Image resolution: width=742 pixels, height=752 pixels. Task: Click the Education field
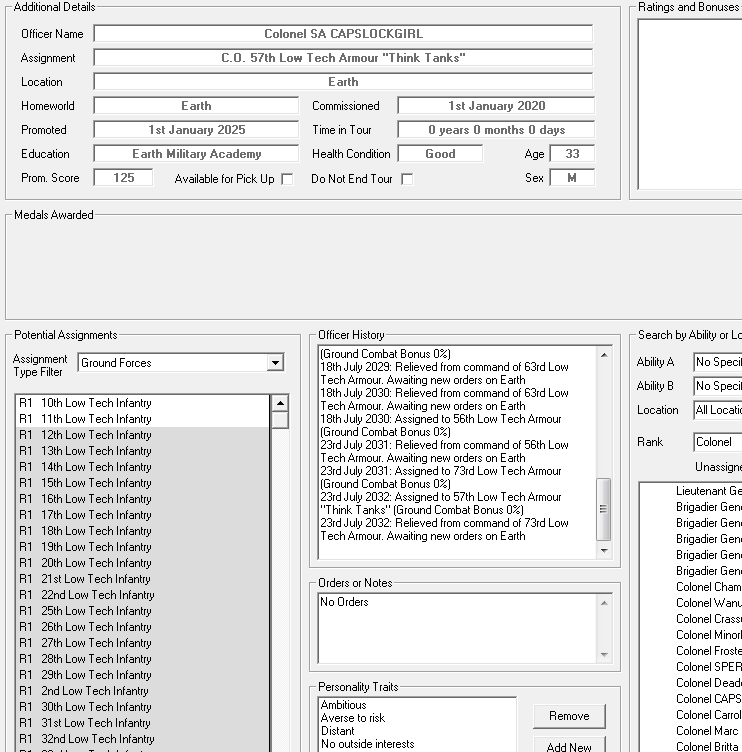196,153
